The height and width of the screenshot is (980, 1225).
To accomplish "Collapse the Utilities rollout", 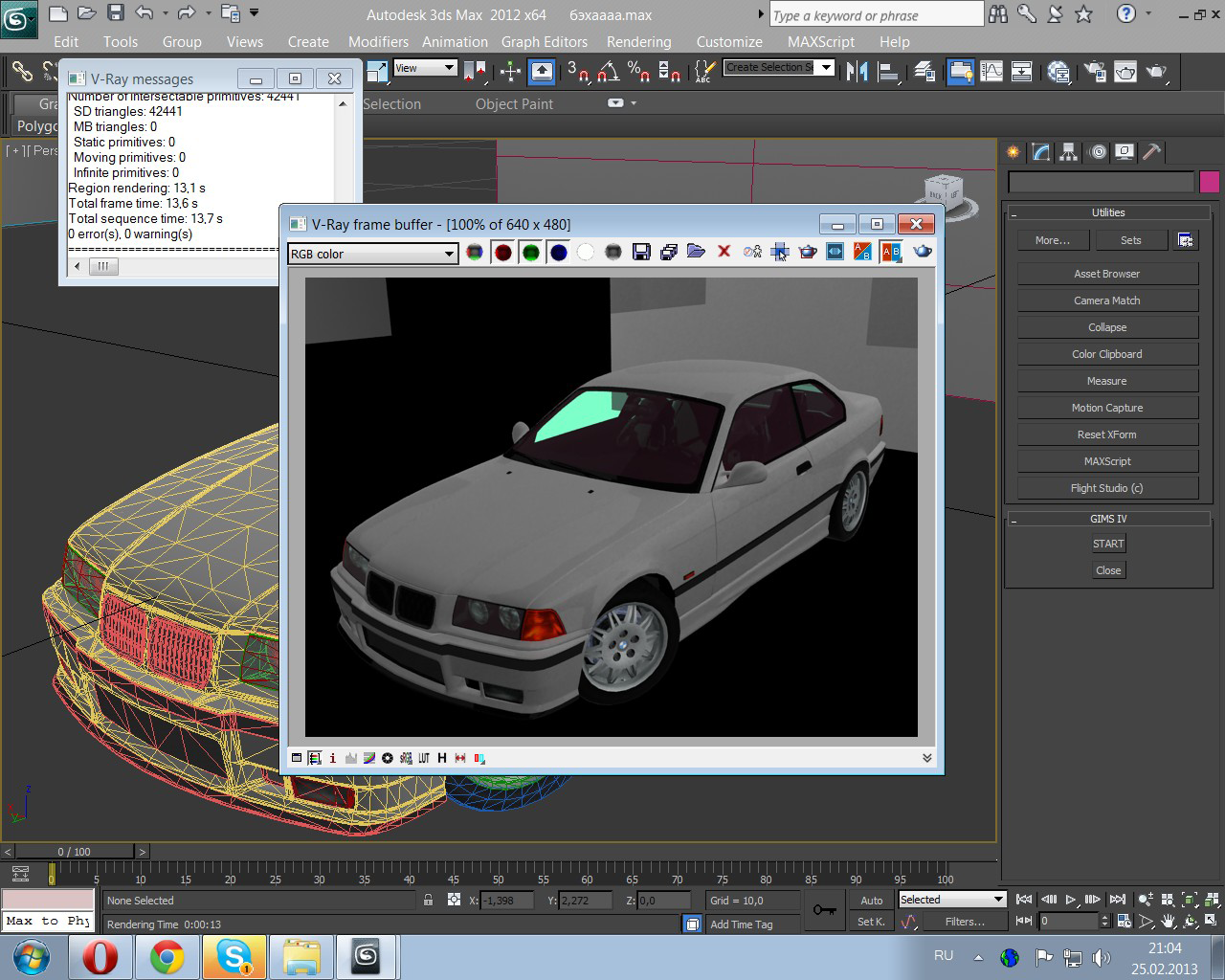I will tap(1107, 212).
